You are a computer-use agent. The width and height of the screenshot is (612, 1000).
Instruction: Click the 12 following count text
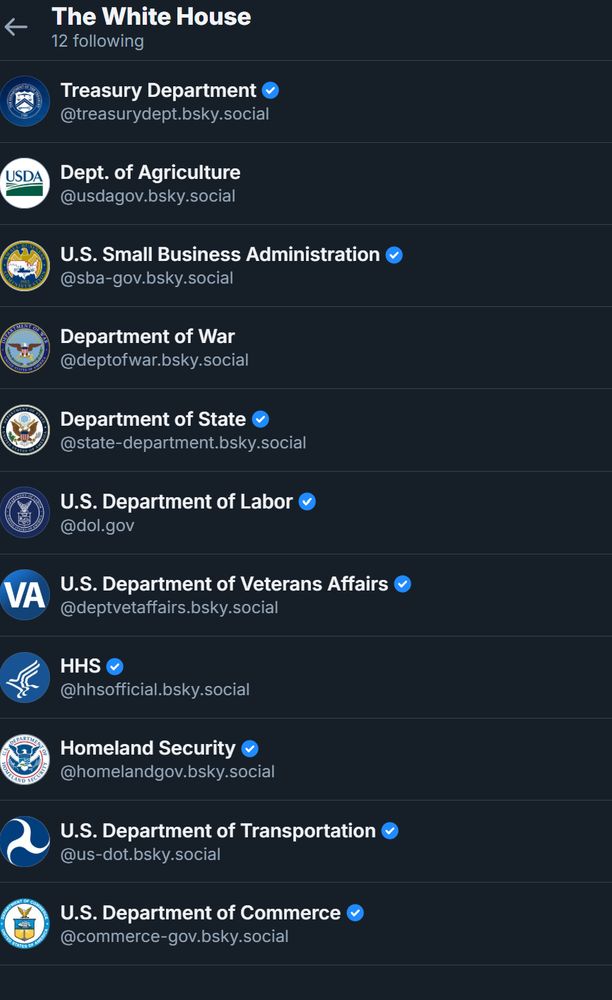98,41
